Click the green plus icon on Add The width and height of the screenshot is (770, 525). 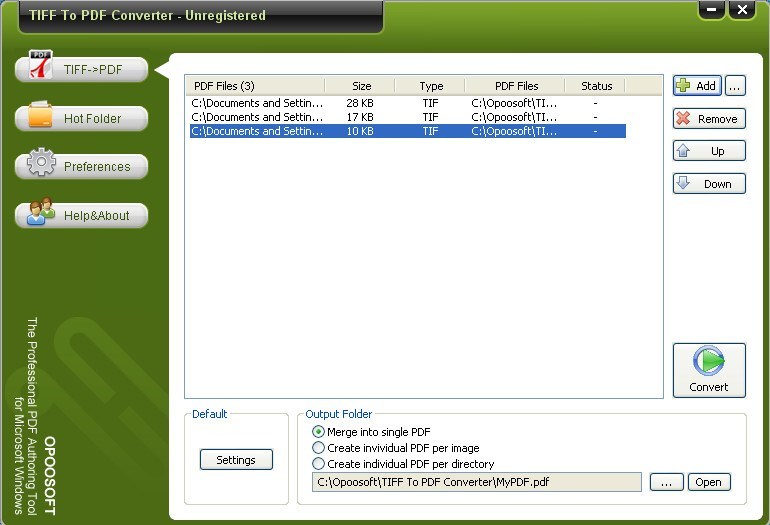point(683,85)
